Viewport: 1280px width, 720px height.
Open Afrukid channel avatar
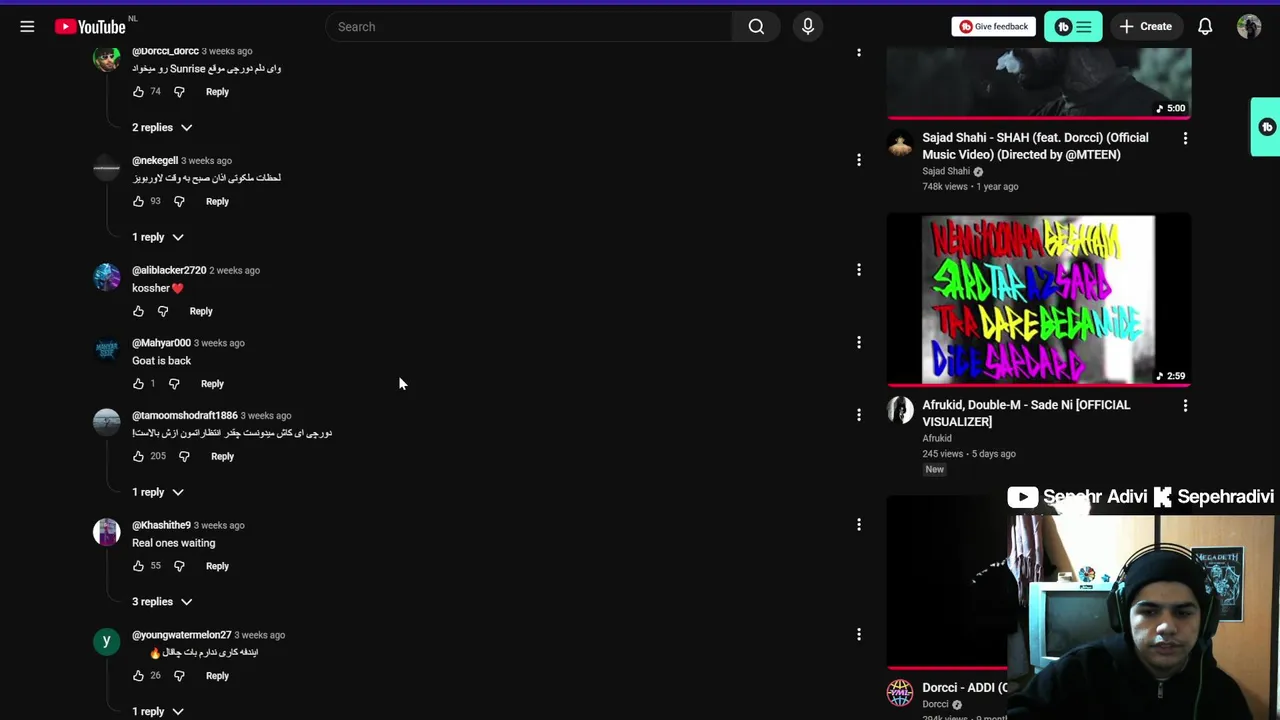point(900,411)
